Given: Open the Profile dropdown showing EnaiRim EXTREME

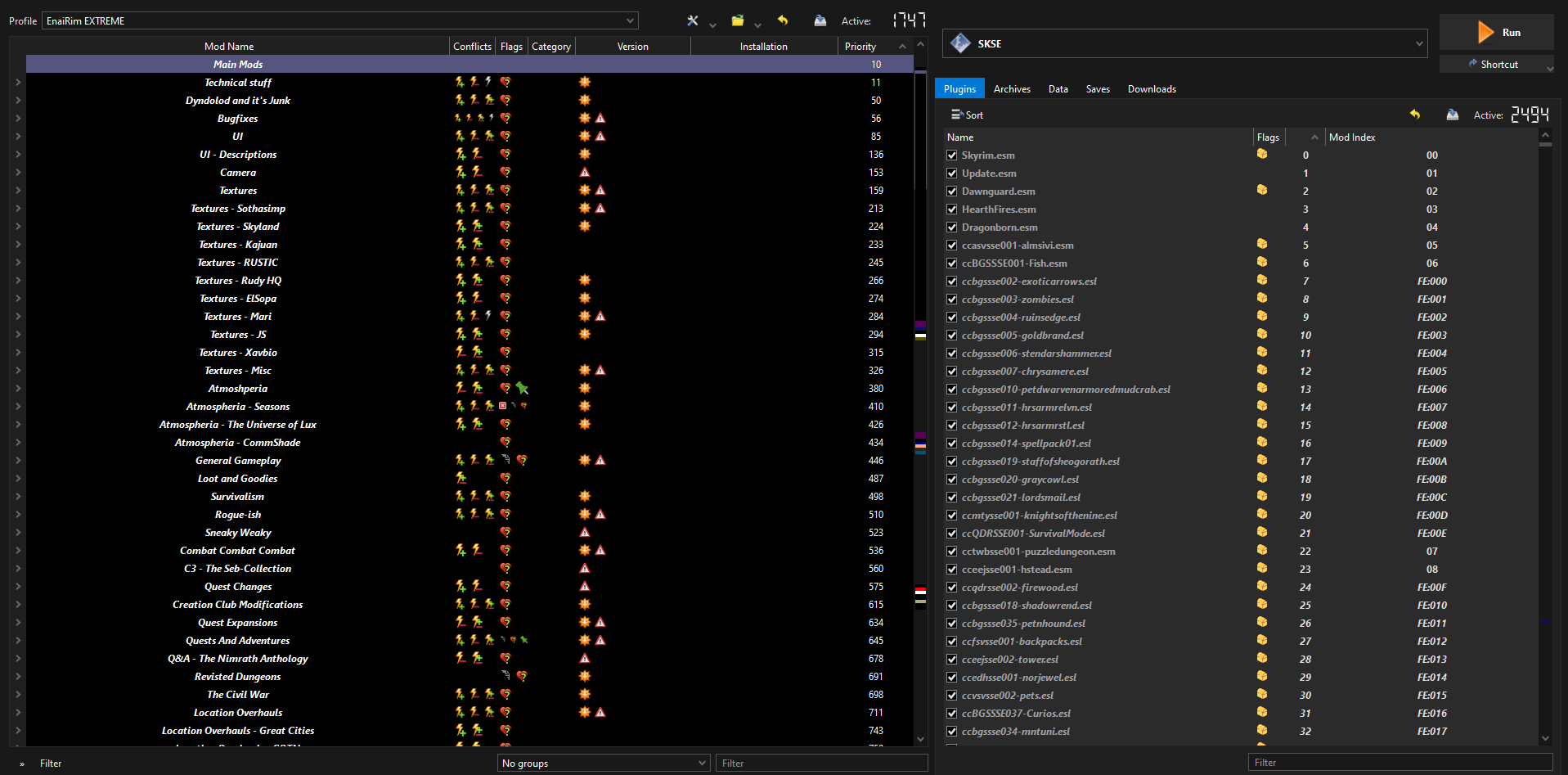Looking at the screenshot, I should click(339, 21).
